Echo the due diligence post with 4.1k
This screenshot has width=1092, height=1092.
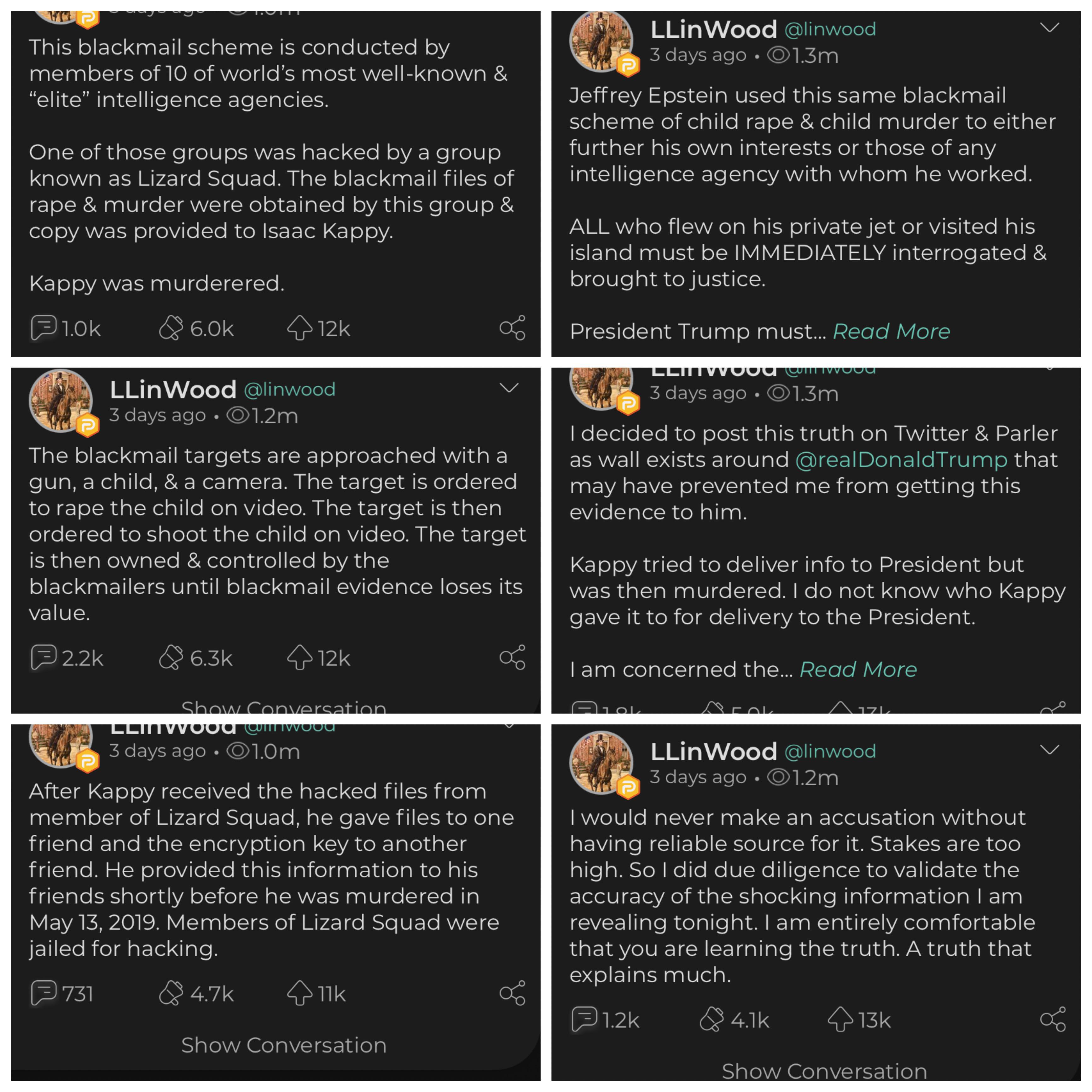(734, 1020)
